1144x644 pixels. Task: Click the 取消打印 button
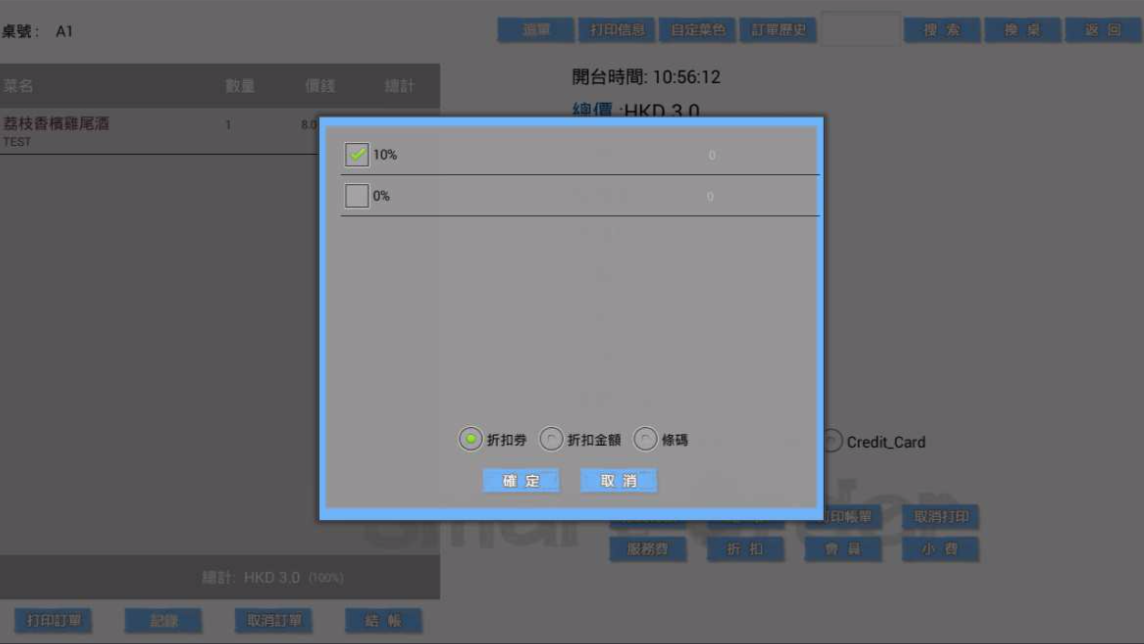pyautogui.click(x=940, y=516)
